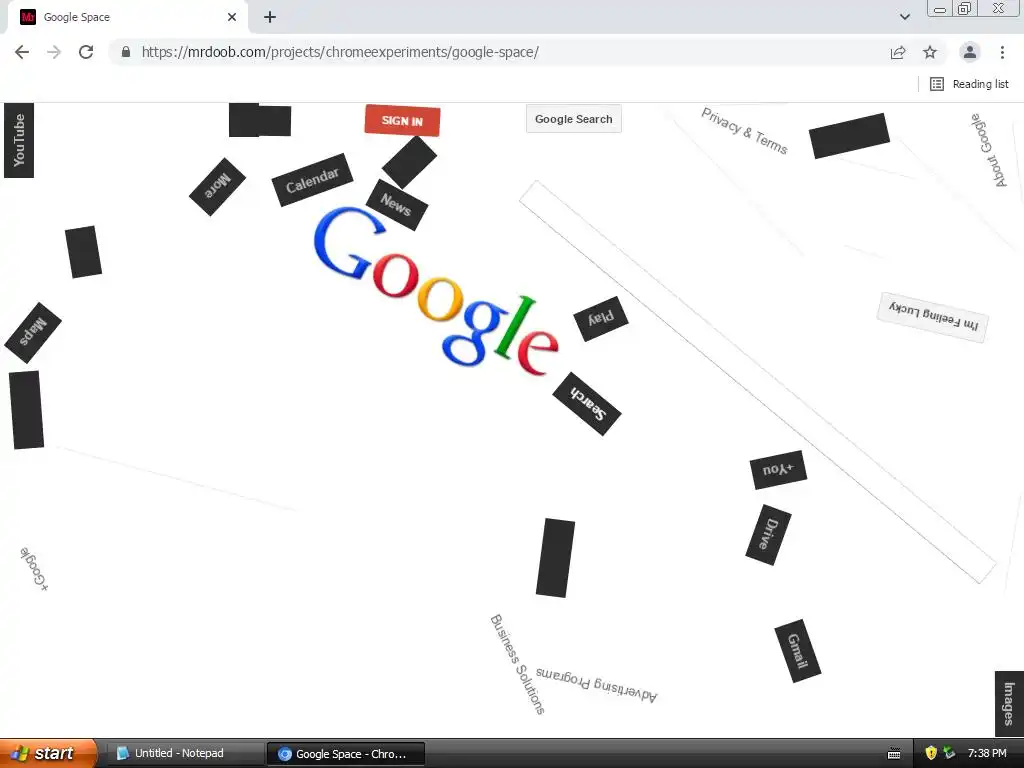Click the network tray icon
This screenshot has height=768, width=1024.
(x=949, y=753)
